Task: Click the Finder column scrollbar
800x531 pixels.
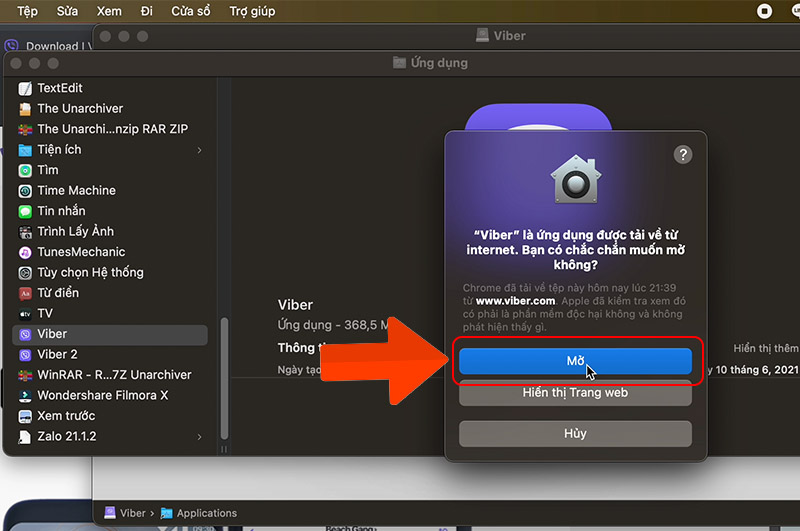Action: point(224,378)
